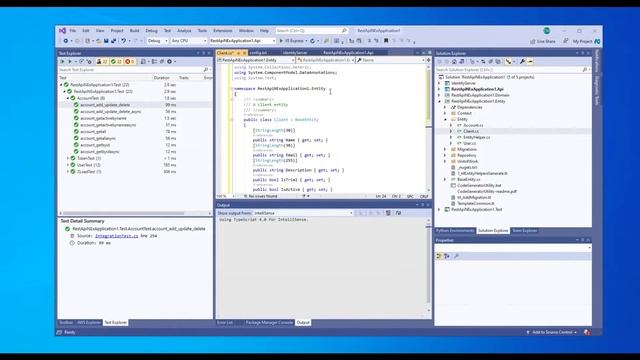Open the Debug menu
This screenshot has width=640, height=360.
[x=151, y=31]
